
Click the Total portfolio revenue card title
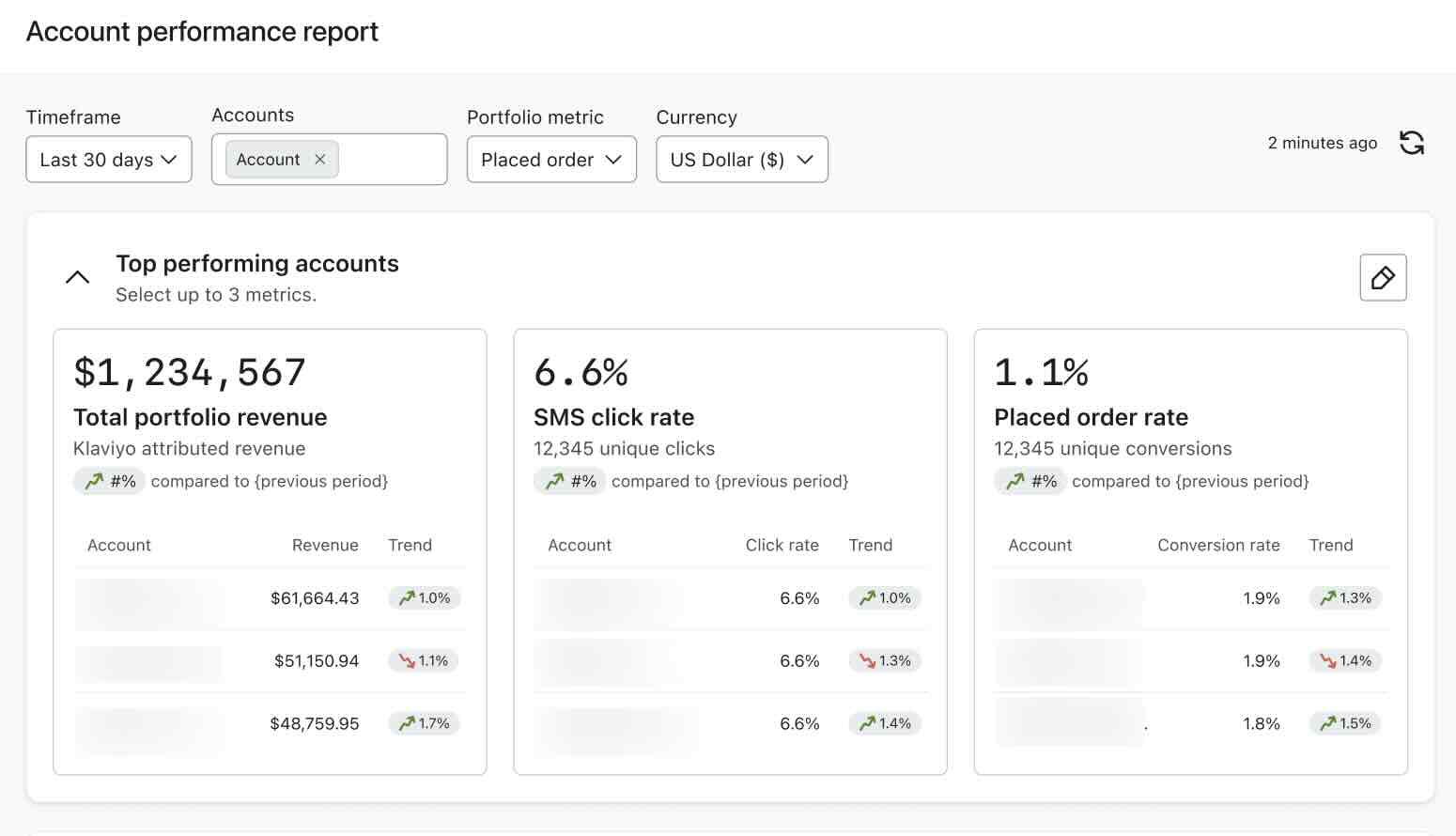click(x=200, y=417)
